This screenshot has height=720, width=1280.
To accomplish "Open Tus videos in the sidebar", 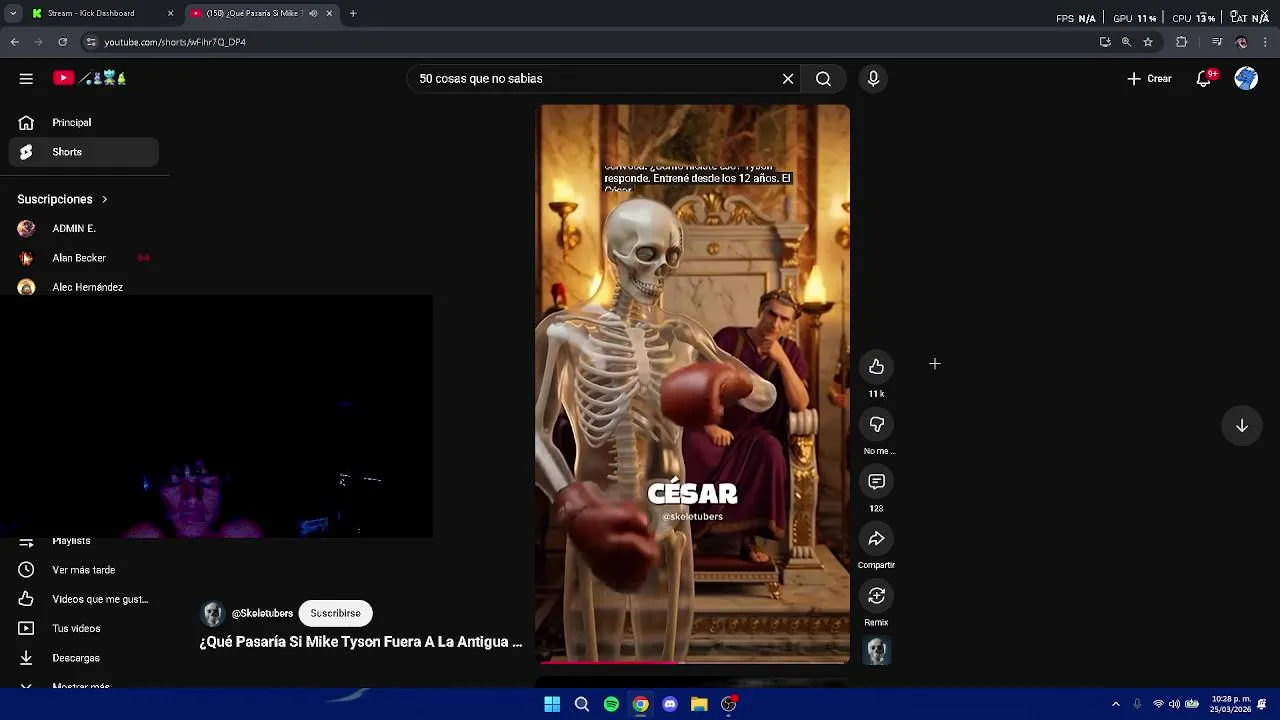I will tap(84, 628).
